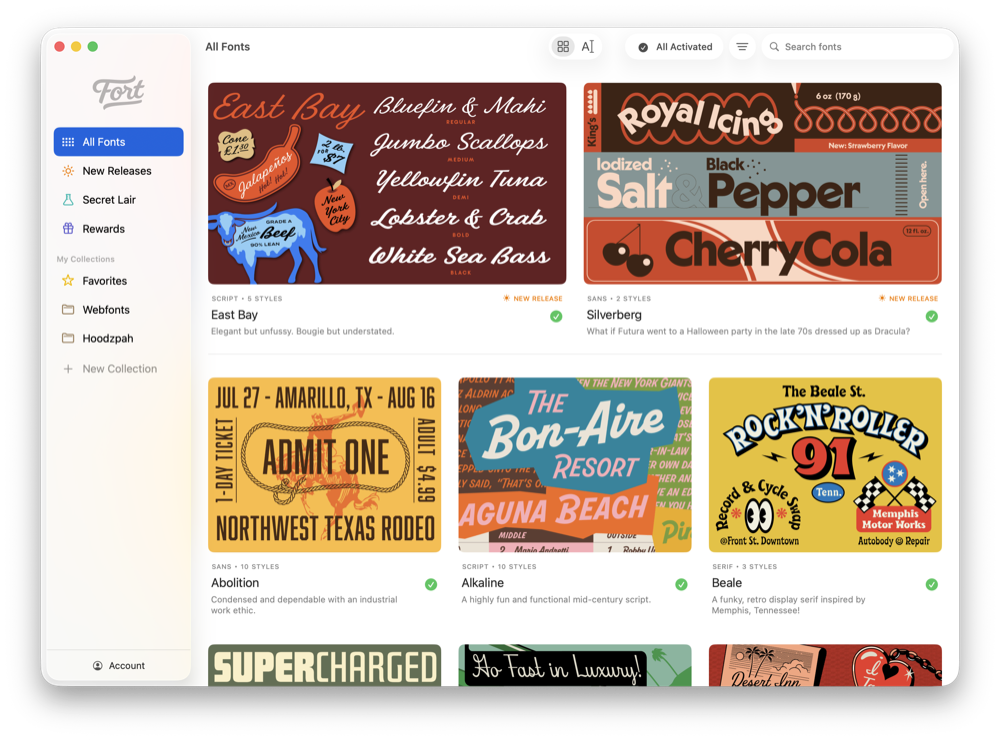Click the Beale font name
This screenshot has height=740, width=1000.
pyautogui.click(x=727, y=583)
